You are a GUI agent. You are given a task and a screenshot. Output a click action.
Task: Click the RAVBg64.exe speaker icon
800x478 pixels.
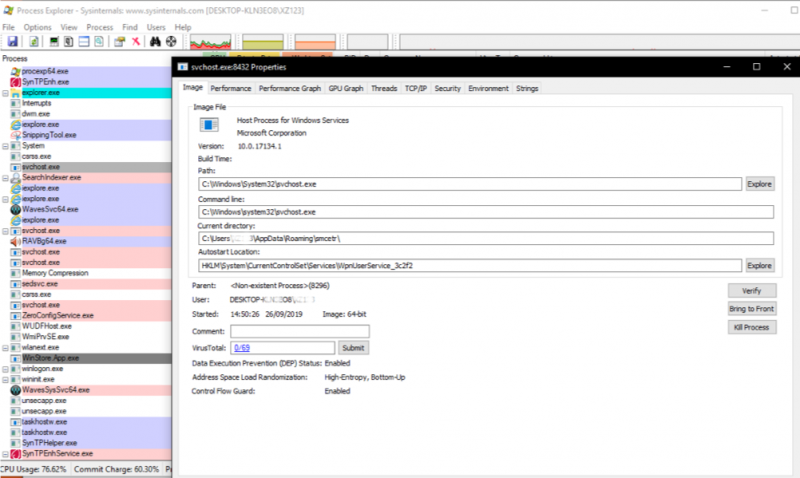[16, 241]
